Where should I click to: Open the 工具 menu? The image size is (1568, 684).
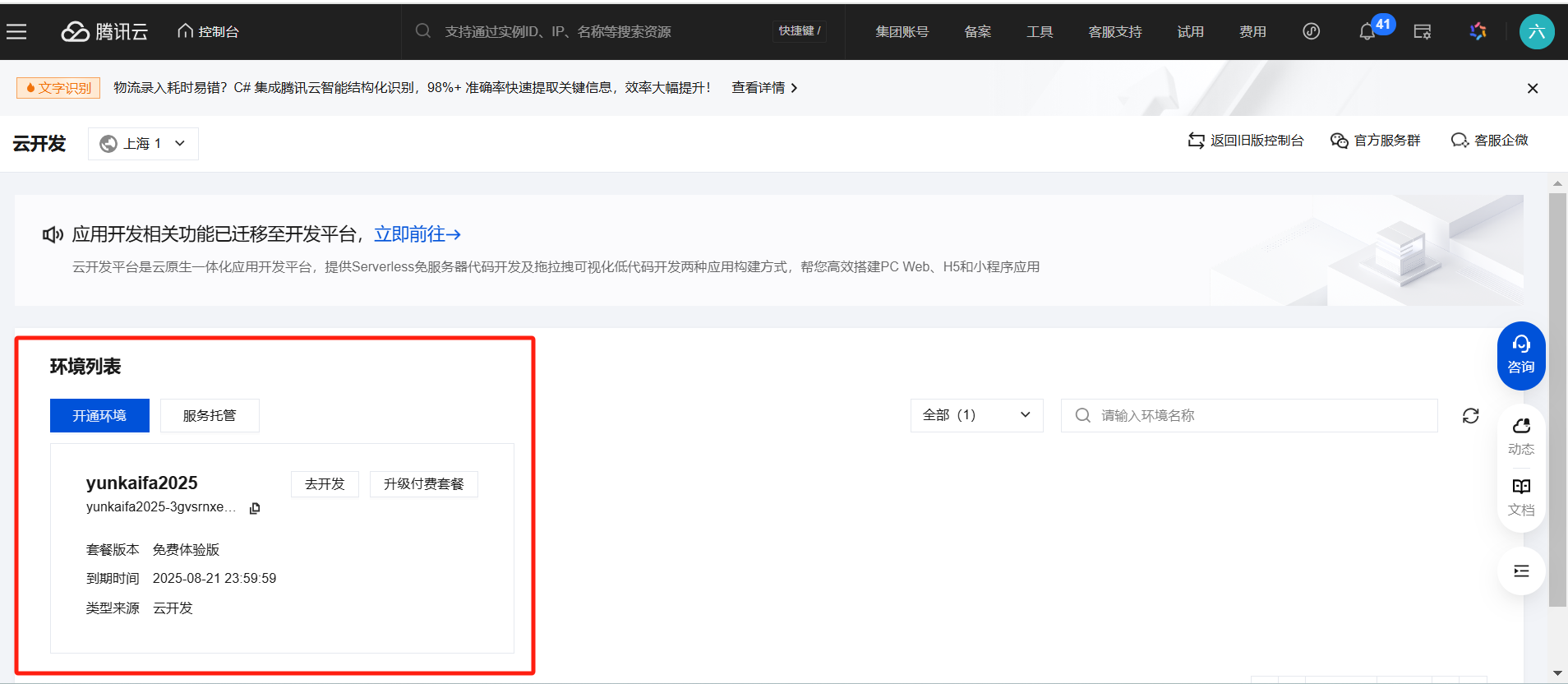pos(1040,31)
